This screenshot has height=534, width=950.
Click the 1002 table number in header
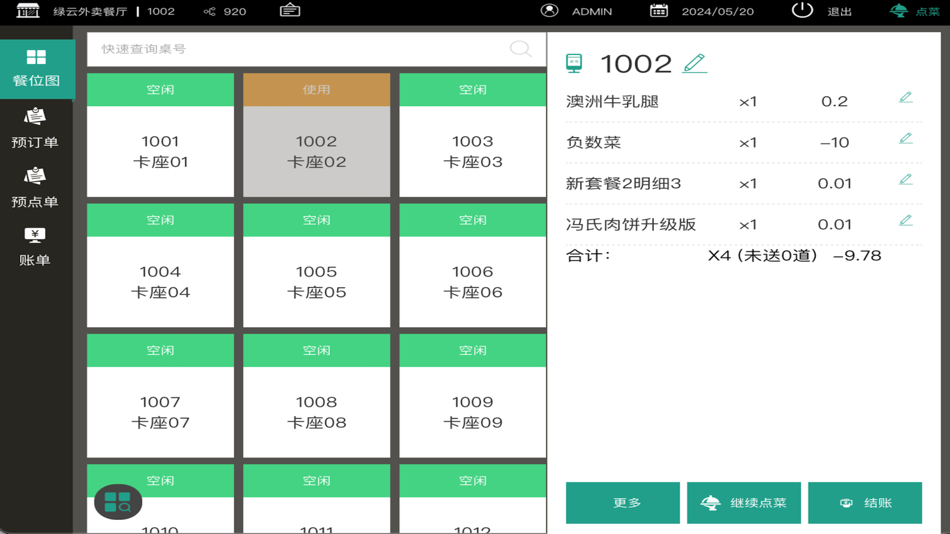tap(161, 12)
